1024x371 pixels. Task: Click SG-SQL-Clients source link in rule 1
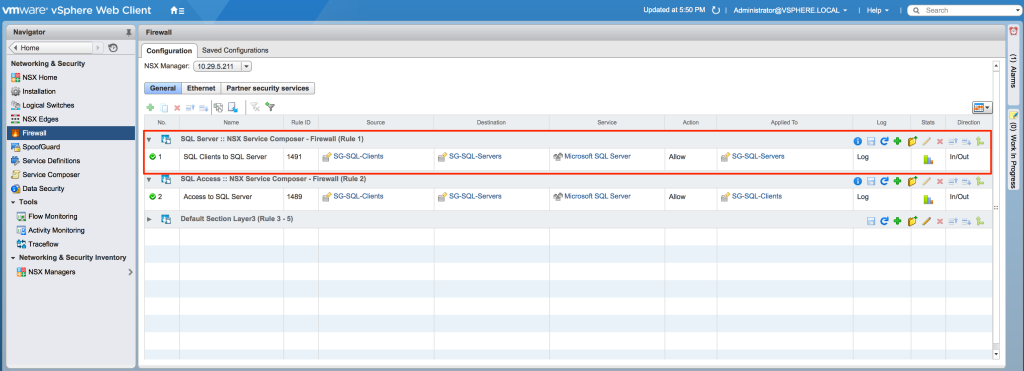tap(358, 157)
